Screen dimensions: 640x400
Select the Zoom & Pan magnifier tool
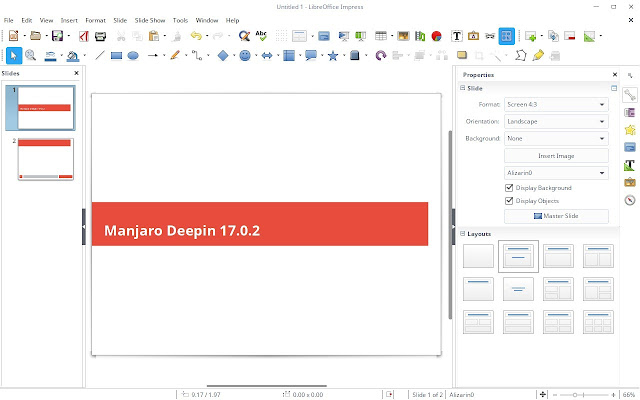pos(30,55)
